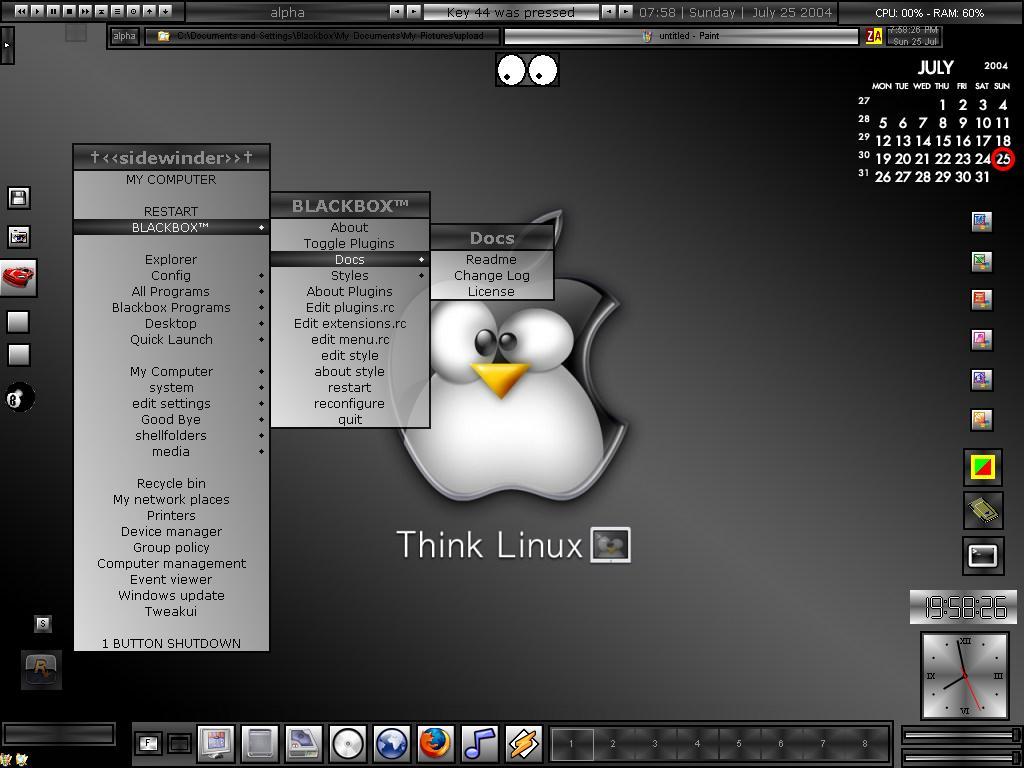The height and width of the screenshot is (768, 1024).
Task: Click the right arrow before the clock text
Action: pos(625,11)
